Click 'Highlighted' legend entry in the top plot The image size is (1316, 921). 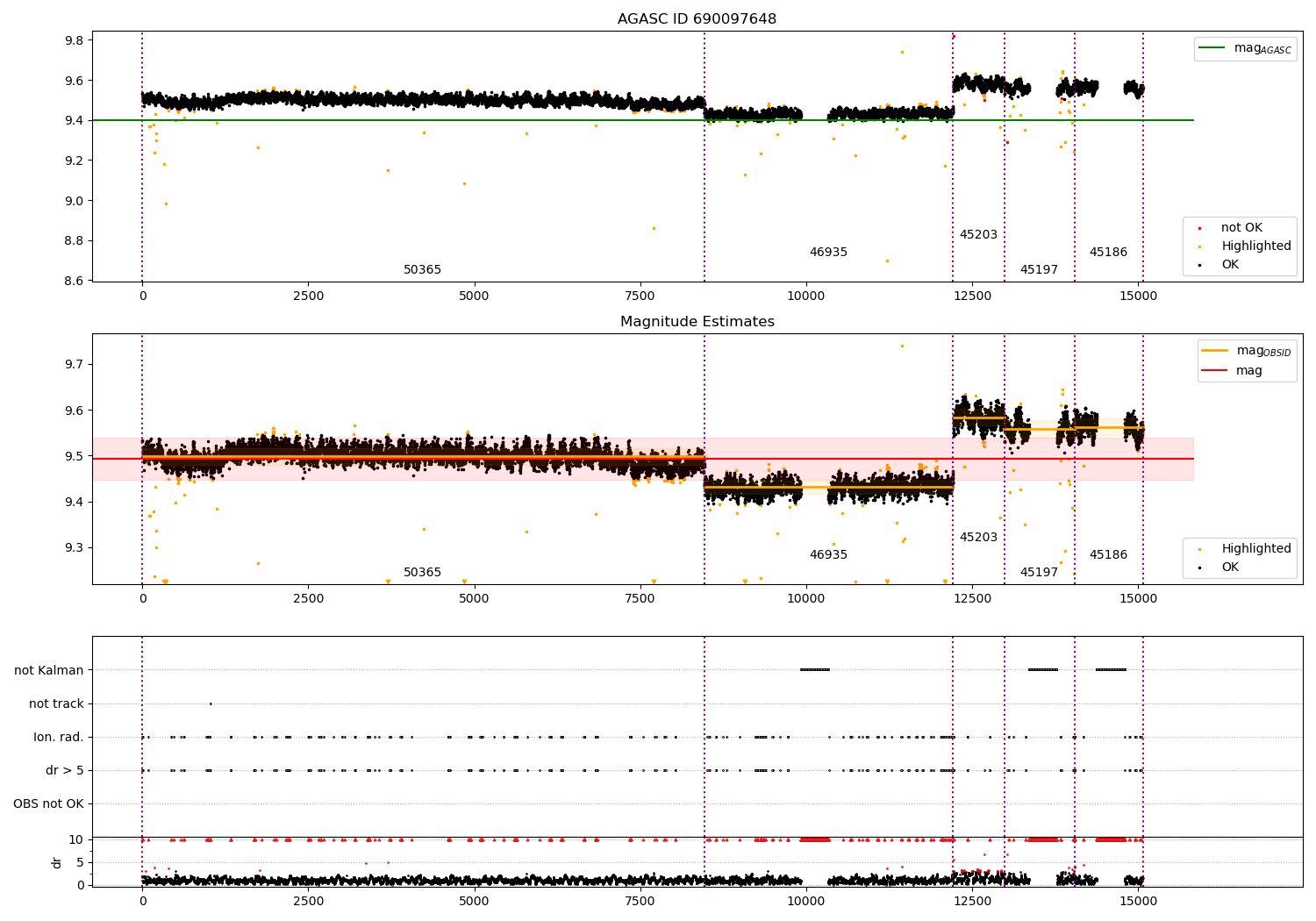pyautogui.click(x=1246, y=246)
